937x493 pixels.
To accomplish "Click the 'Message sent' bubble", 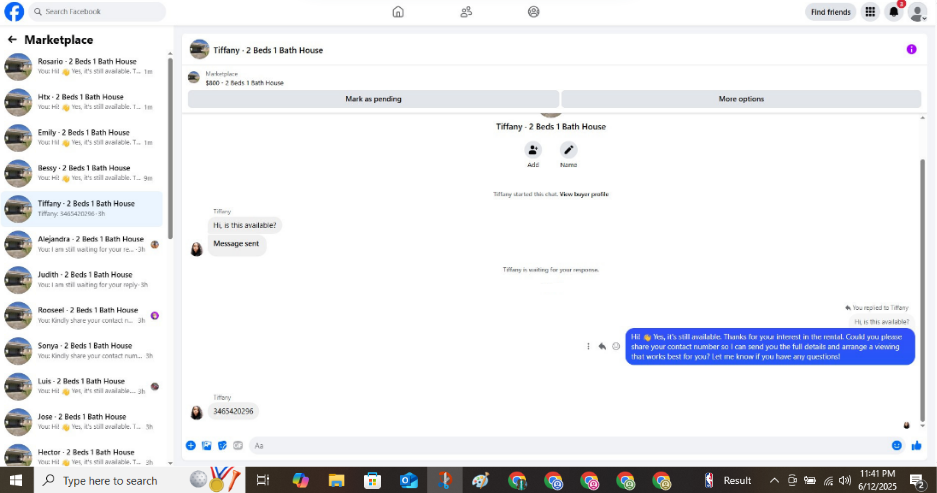I will click(x=237, y=244).
